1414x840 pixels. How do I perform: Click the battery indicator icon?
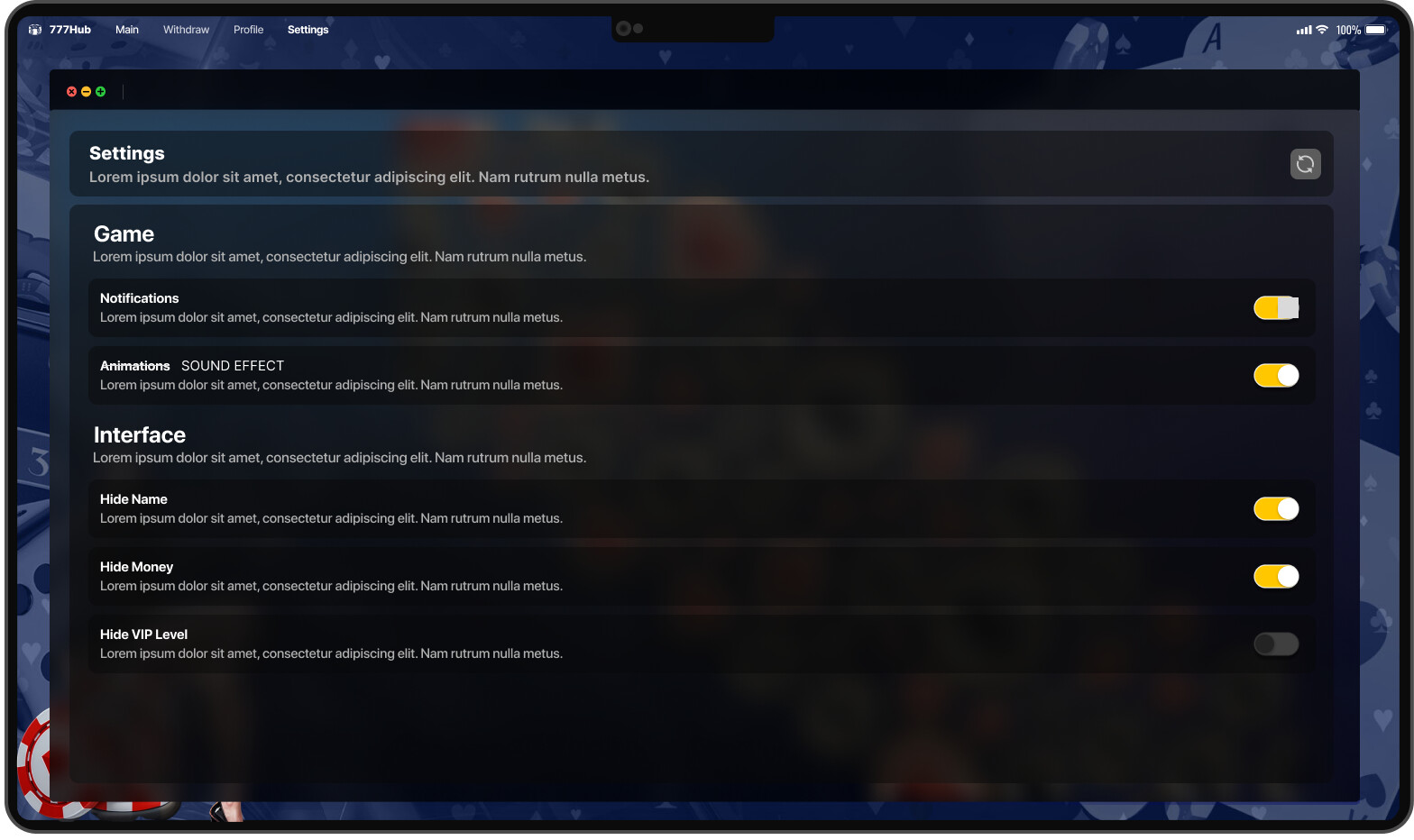tap(1376, 30)
